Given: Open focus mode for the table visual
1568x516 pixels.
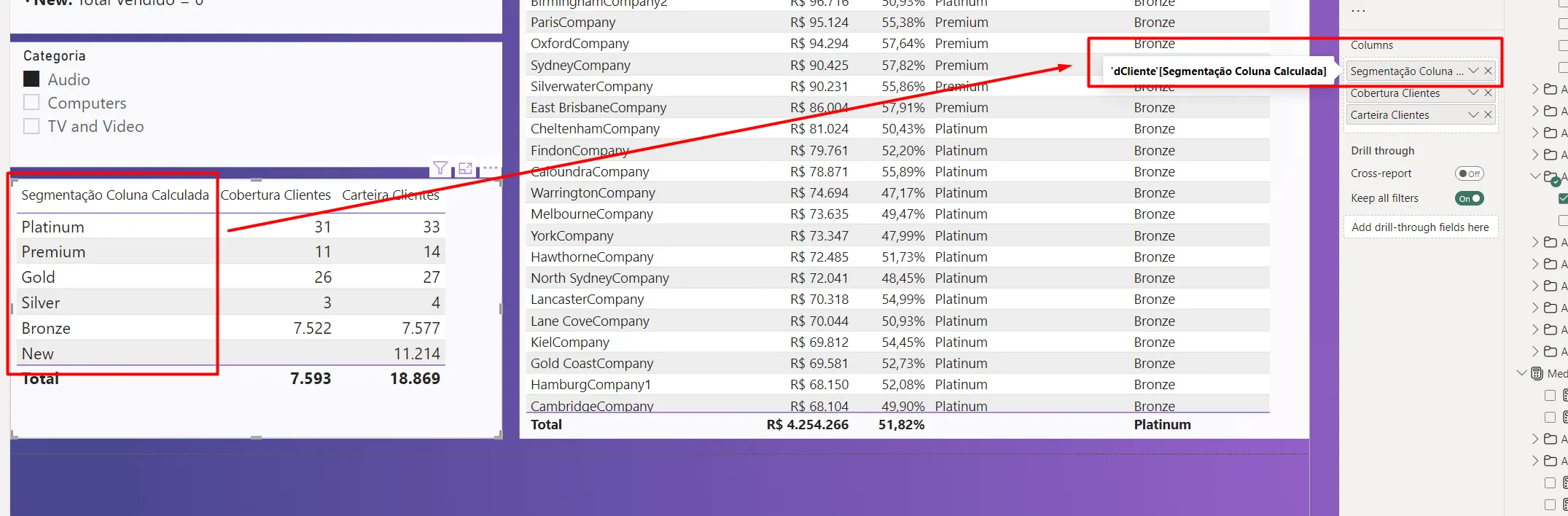Looking at the screenshot, I should tap(465, 169).
